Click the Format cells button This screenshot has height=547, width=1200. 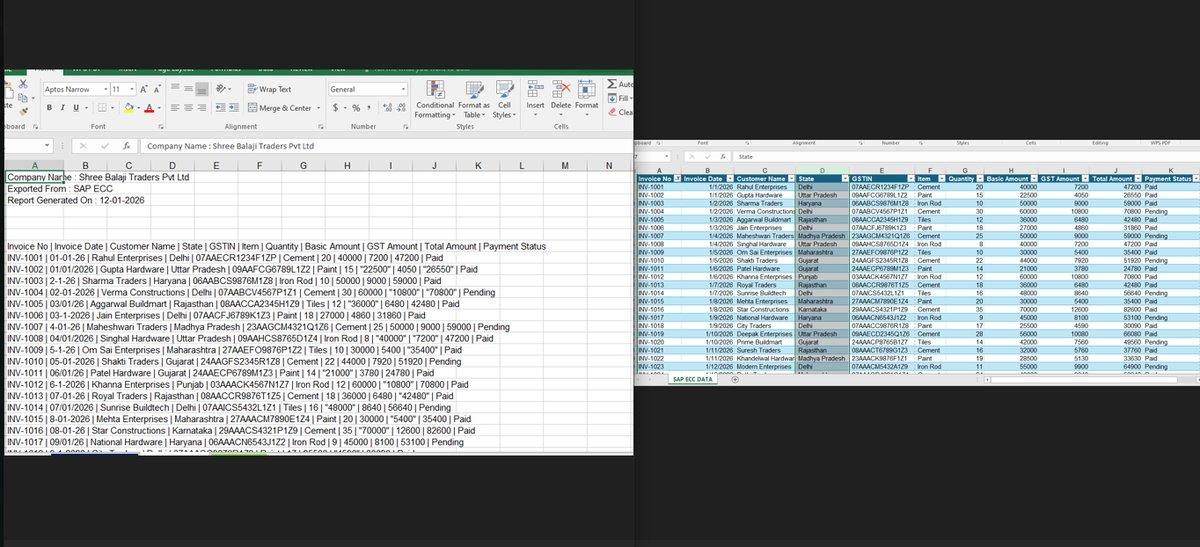point(587,100)
